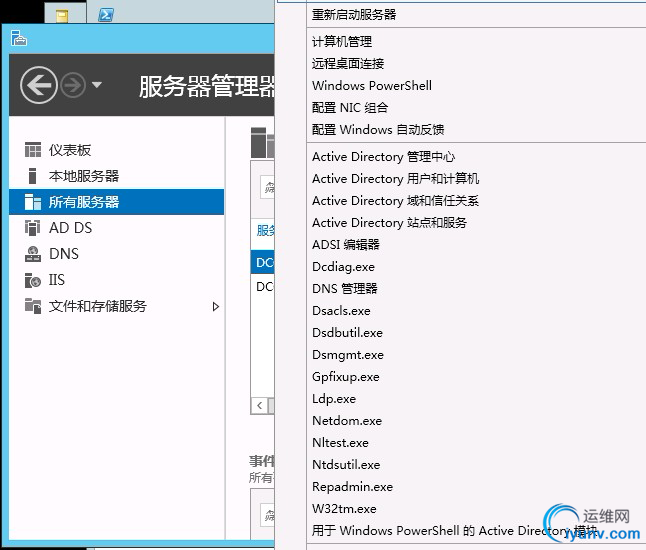Image resolution: width=646 pixels, height=550 pixels.
Task: Open the navigation history dropdown arrow
Action: click(97, 85)
